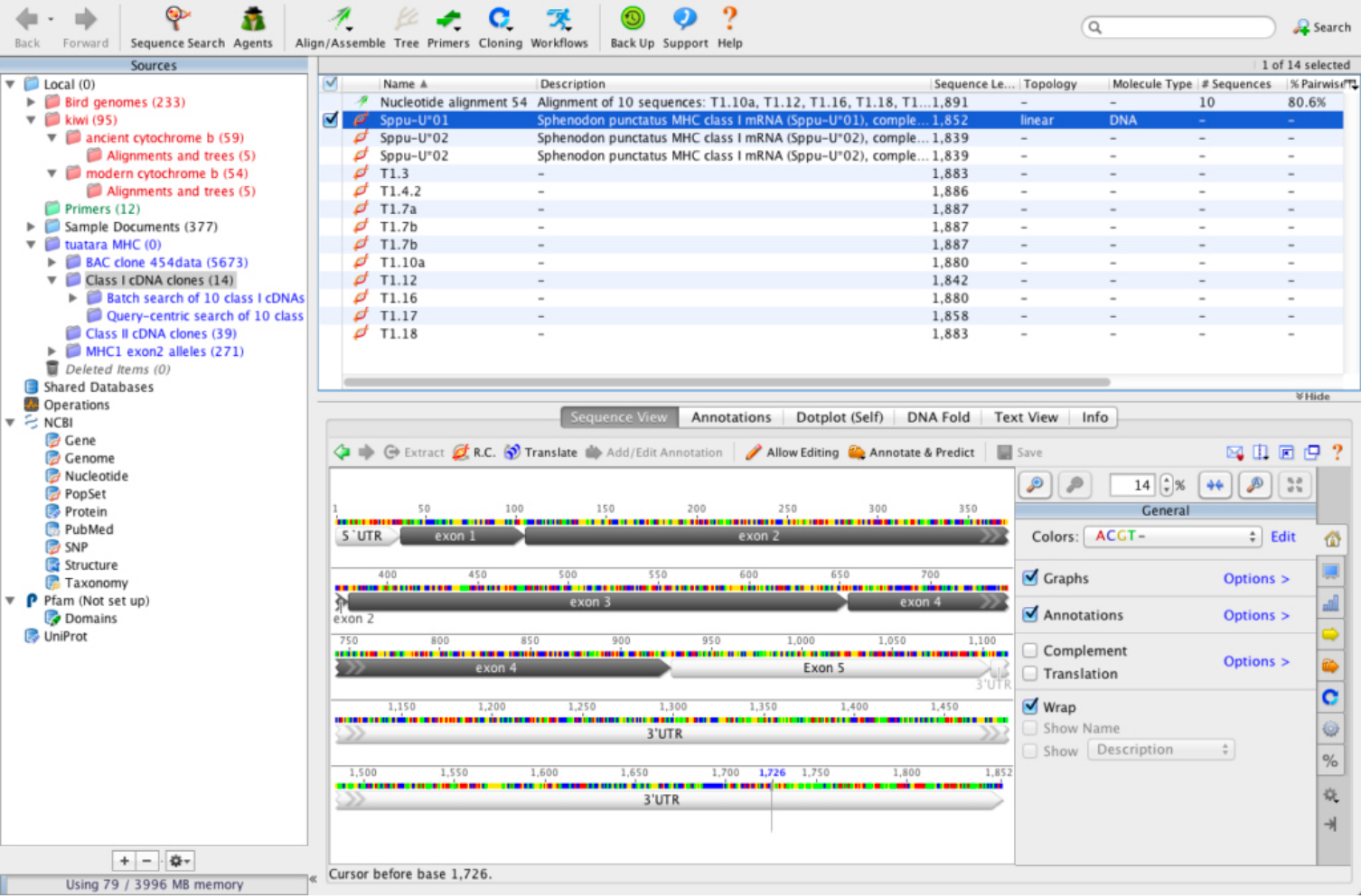Open the Agents toolbar icon
Image resolution: width=1361 pixels, height=896 pixels.
pyautogui.click(x=252, y=27)
